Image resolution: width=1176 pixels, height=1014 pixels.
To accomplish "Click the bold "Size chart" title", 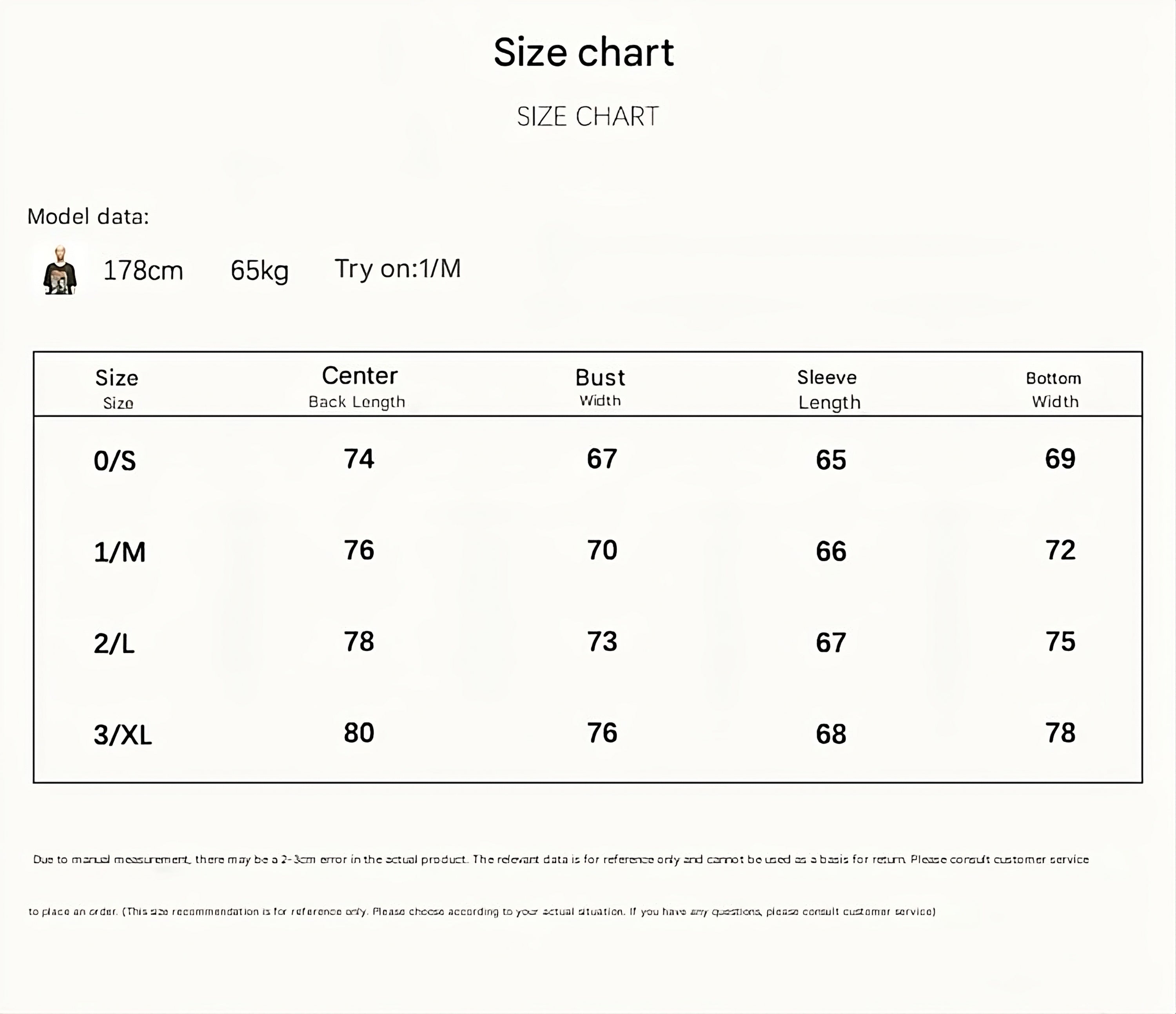I will click(583, 52).
